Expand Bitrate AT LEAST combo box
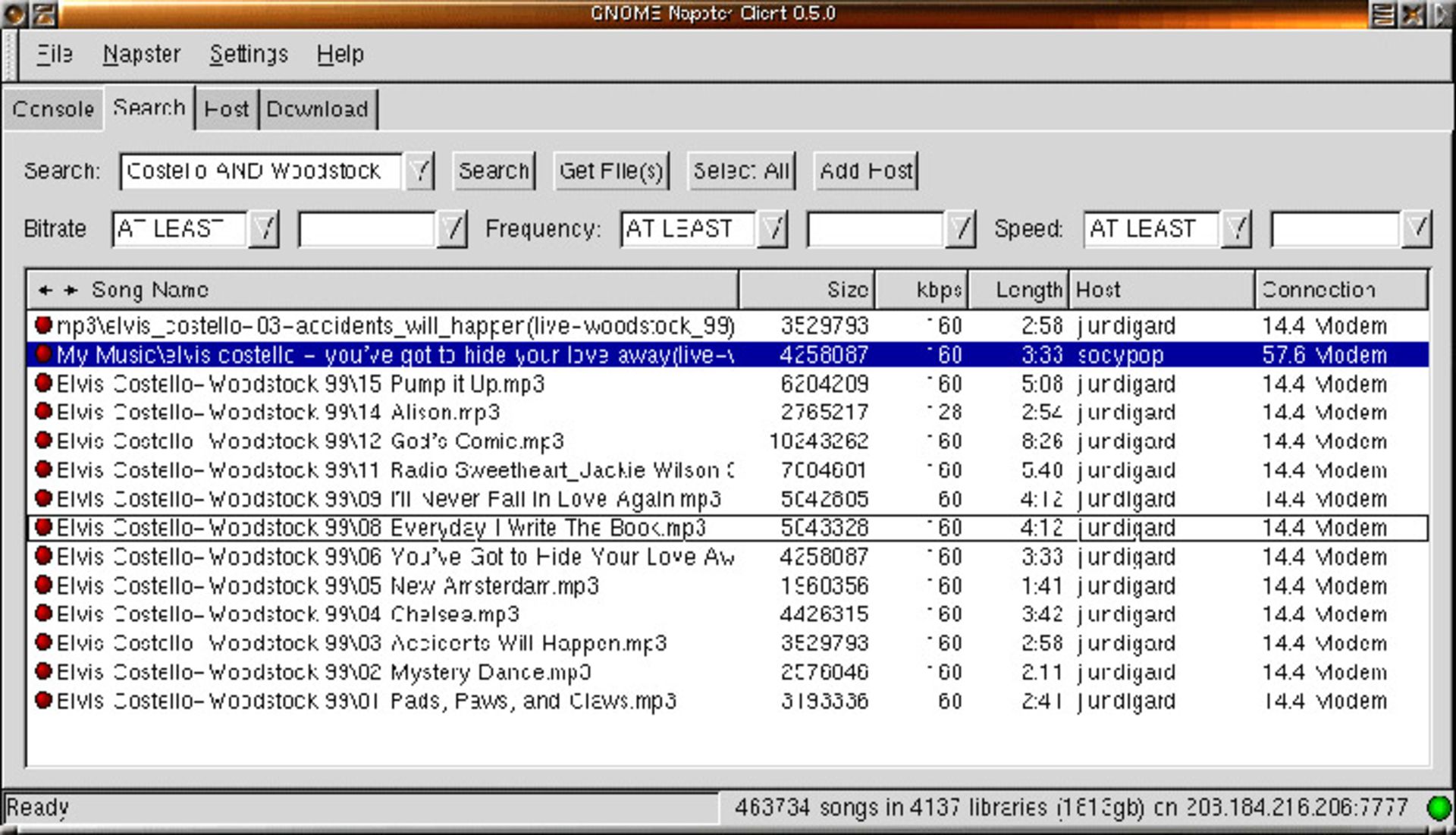 click(x=264, y=228)
